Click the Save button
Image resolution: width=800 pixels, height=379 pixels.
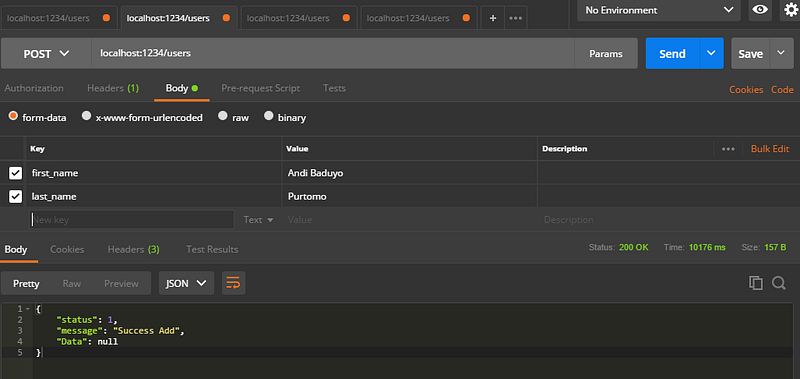tap(751, 54)
